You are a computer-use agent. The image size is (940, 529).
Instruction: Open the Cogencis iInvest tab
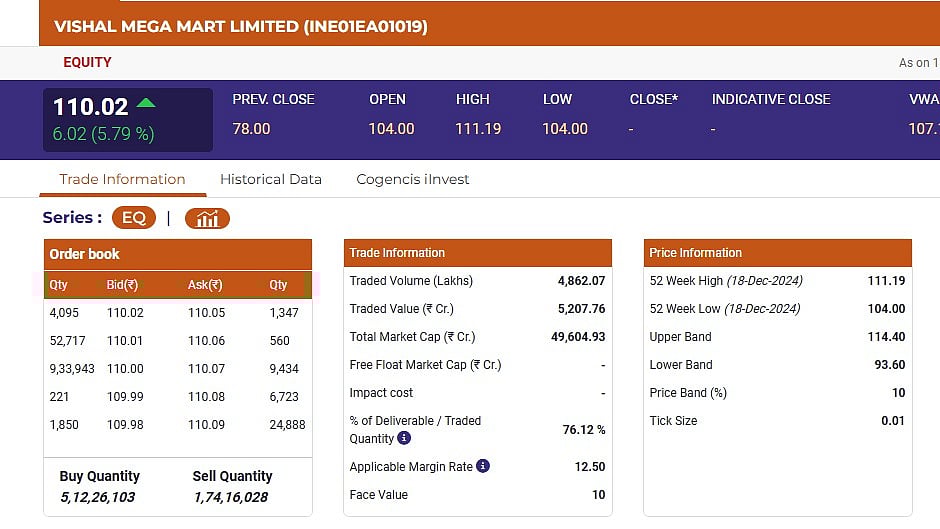point(412,179)
